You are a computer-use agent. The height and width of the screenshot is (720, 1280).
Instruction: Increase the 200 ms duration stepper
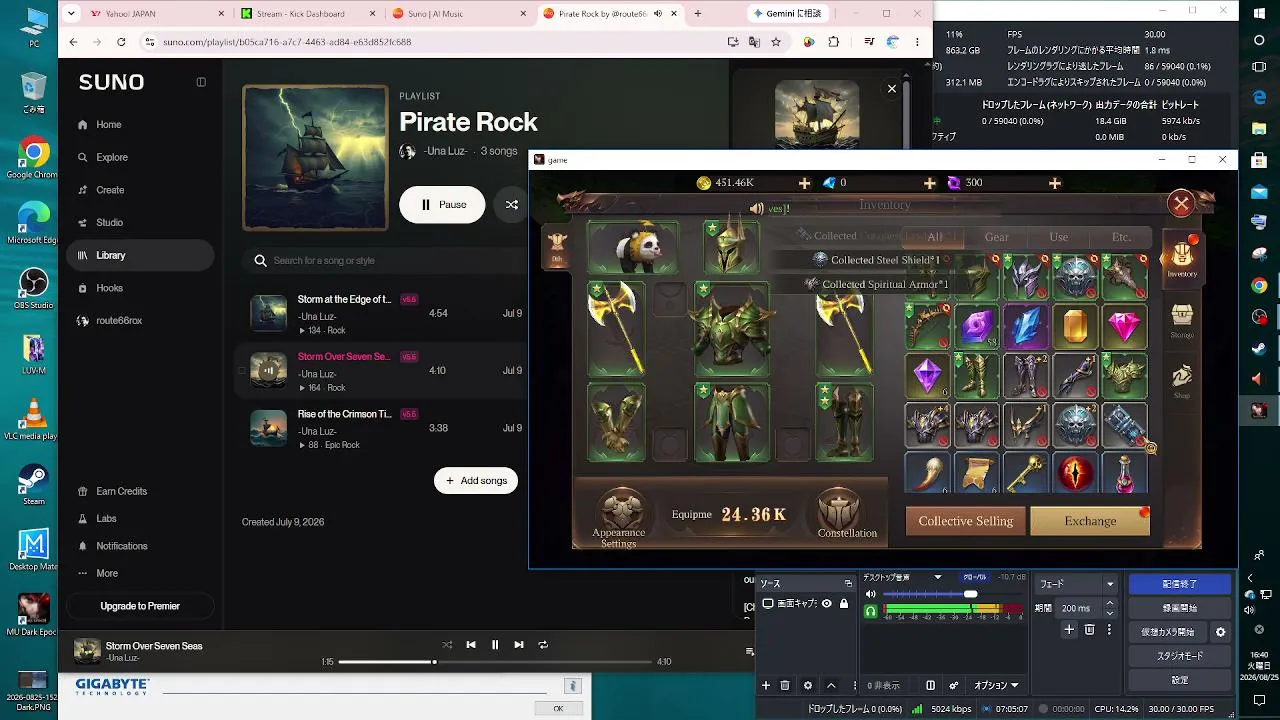click(x=1109, y=603)
